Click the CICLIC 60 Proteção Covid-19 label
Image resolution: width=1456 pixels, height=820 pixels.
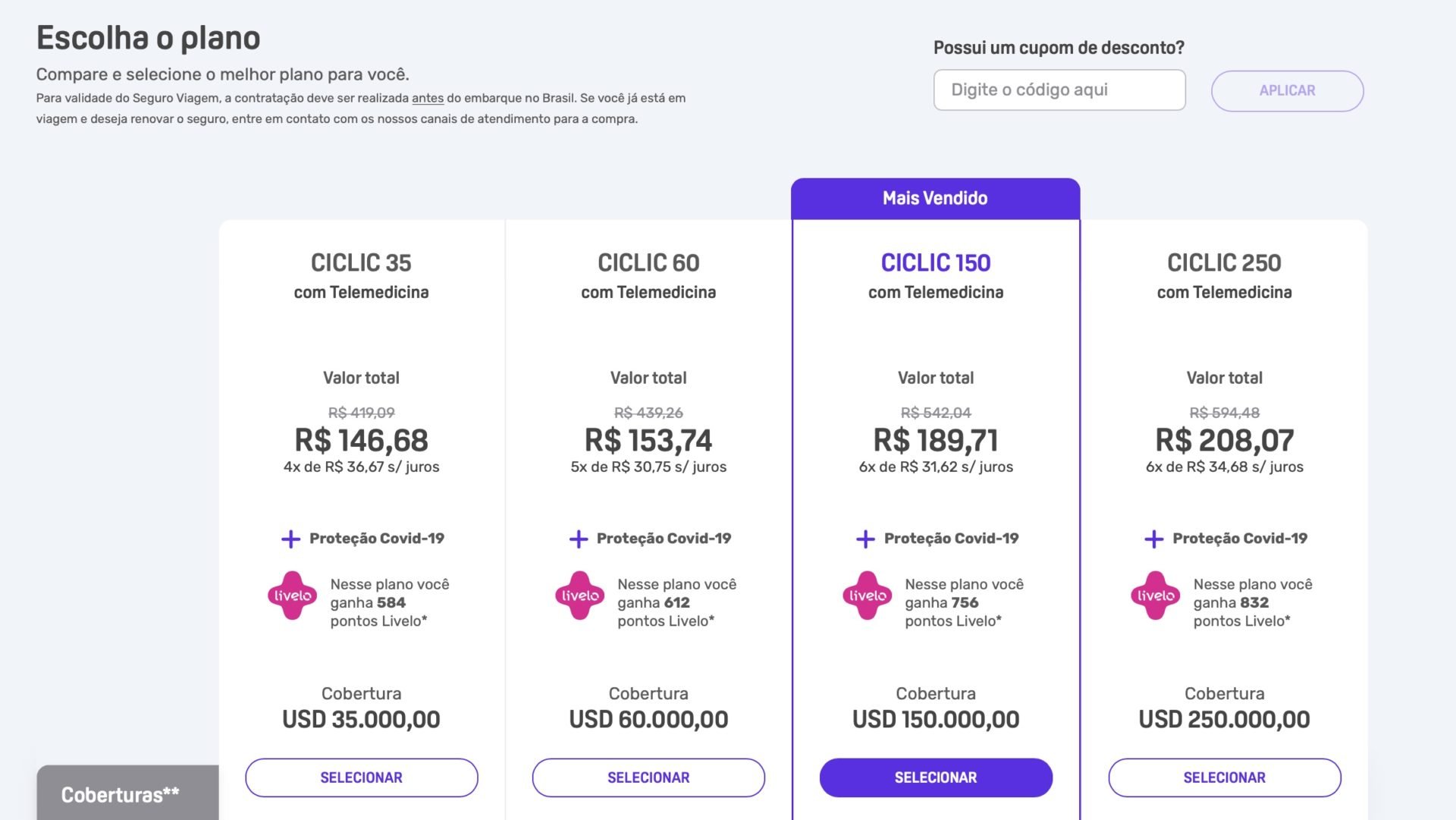pyautogui.click(x=664, y=539)
